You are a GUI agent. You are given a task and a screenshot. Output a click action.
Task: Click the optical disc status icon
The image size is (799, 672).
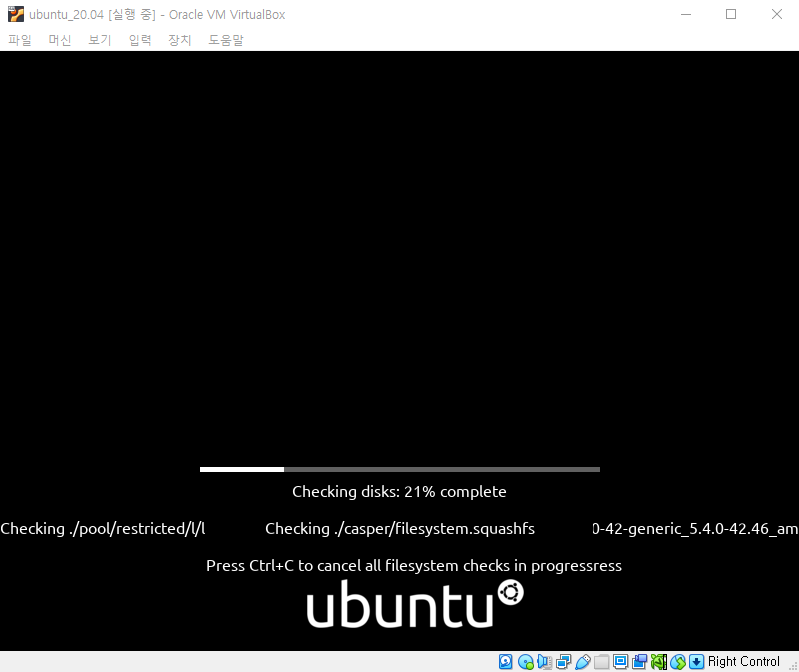[x=525, y=661]
